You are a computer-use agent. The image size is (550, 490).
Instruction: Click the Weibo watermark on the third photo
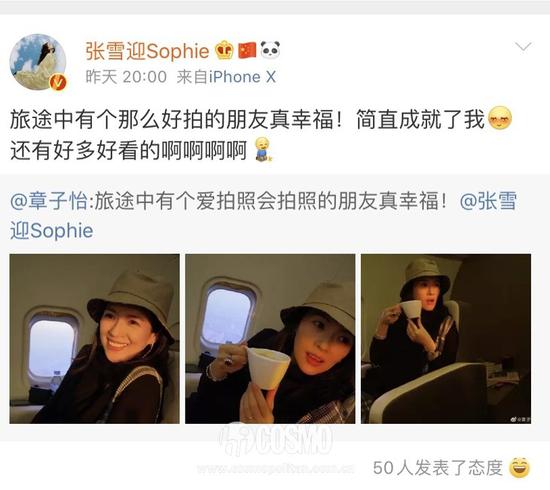tap(520, 419)
